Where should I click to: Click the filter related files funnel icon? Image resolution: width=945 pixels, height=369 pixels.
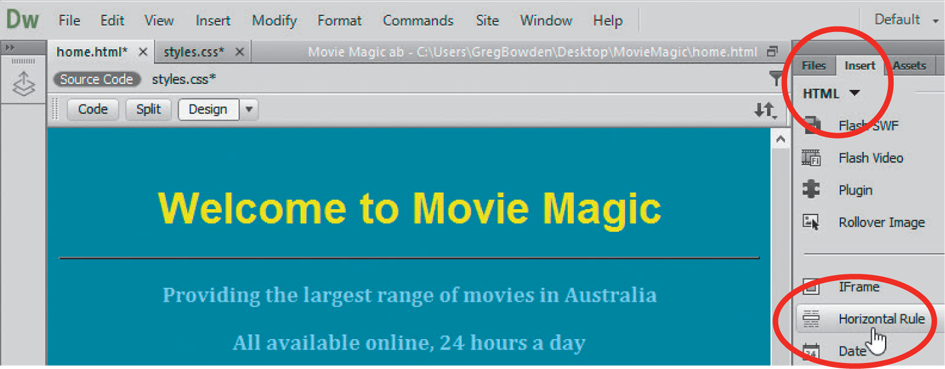coord(776,78)
